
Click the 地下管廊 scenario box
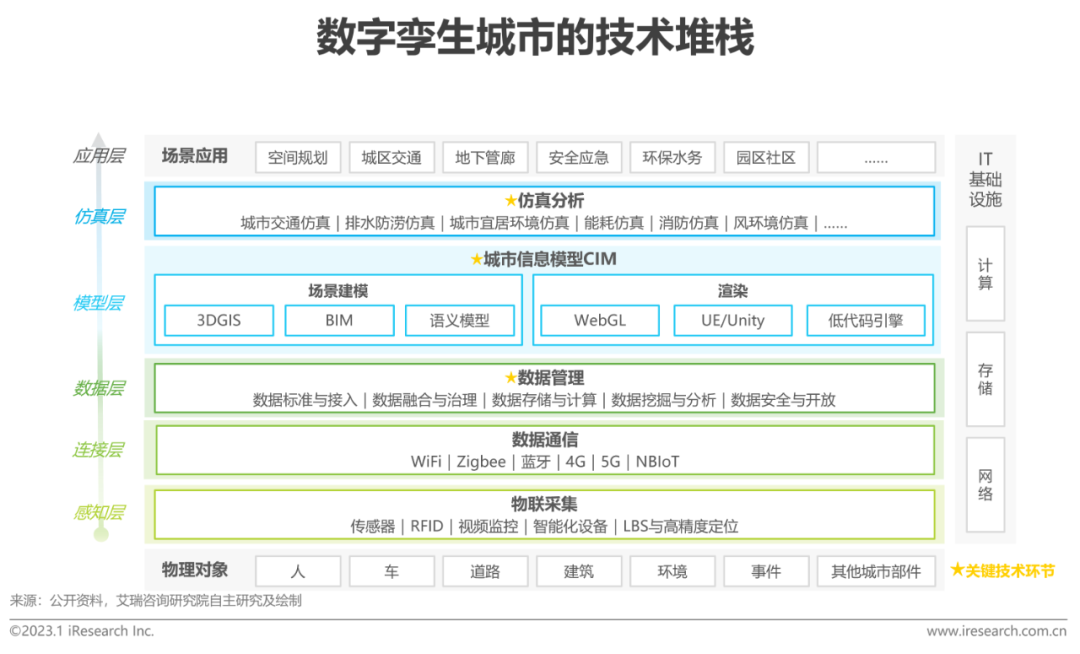click(484, 157)
